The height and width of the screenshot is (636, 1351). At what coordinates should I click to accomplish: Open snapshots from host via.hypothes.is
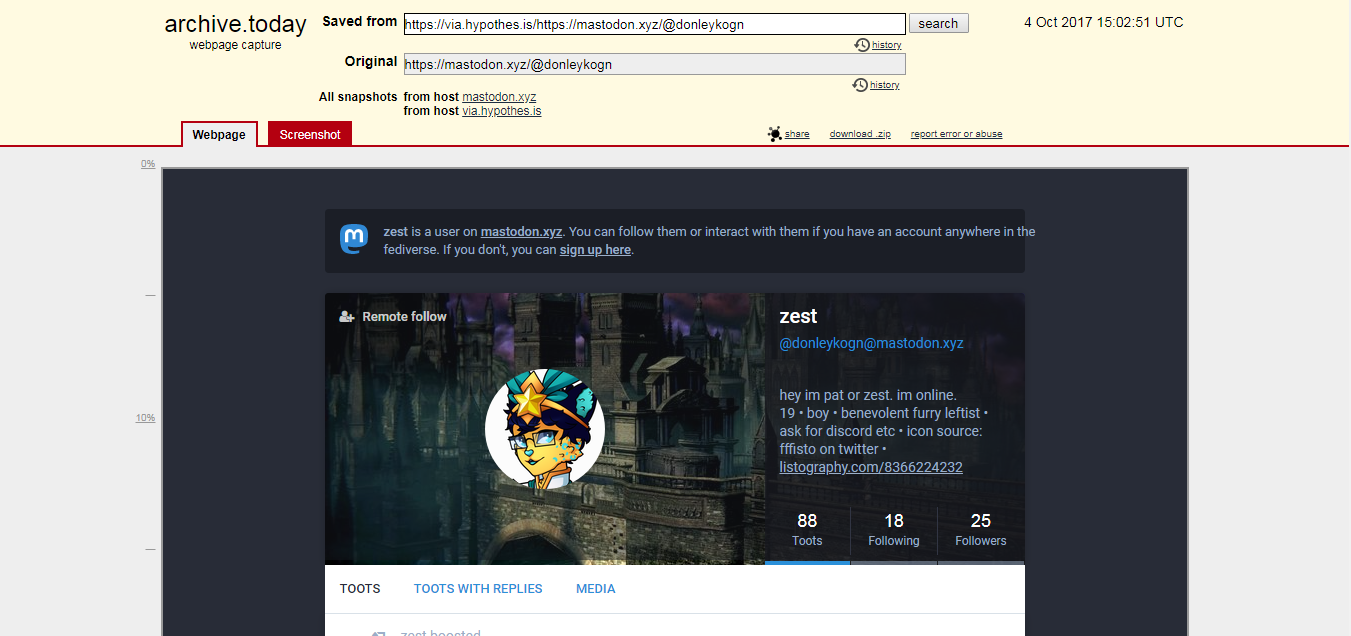(502, 111)
